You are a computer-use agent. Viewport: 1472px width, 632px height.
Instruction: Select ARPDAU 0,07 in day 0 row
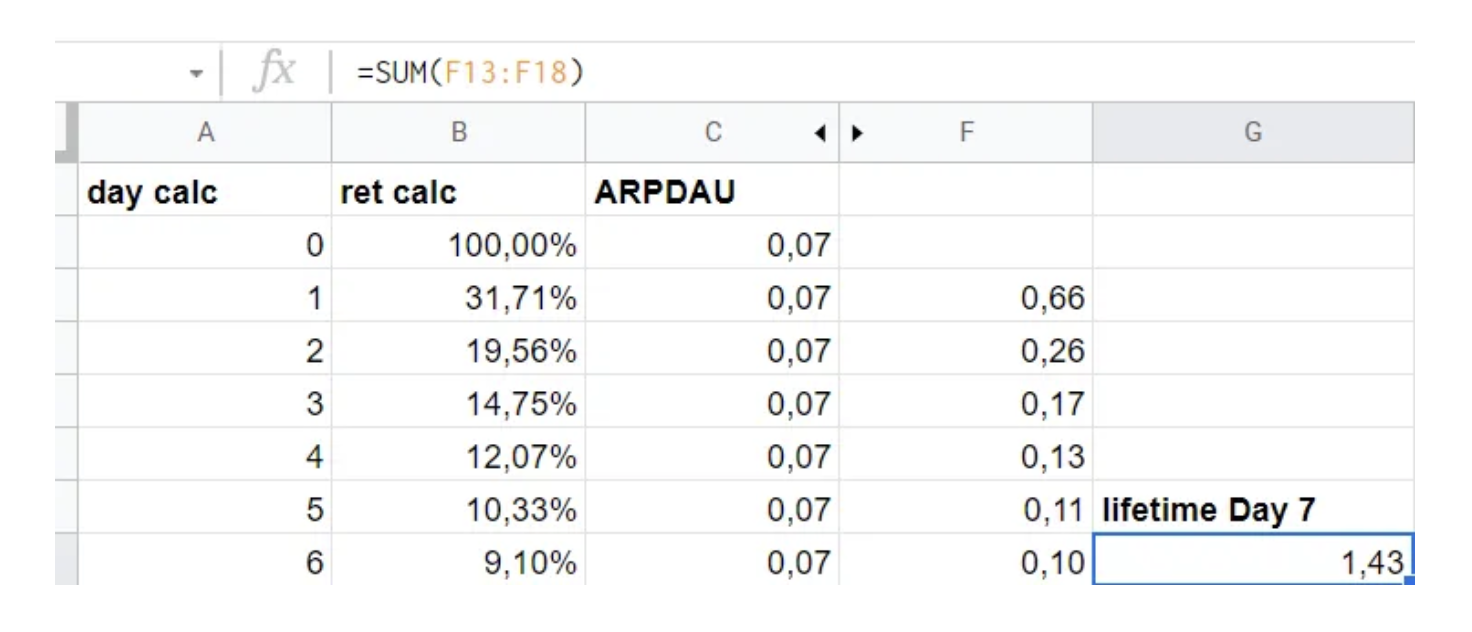pyautogui.click(x=712, y=244)
